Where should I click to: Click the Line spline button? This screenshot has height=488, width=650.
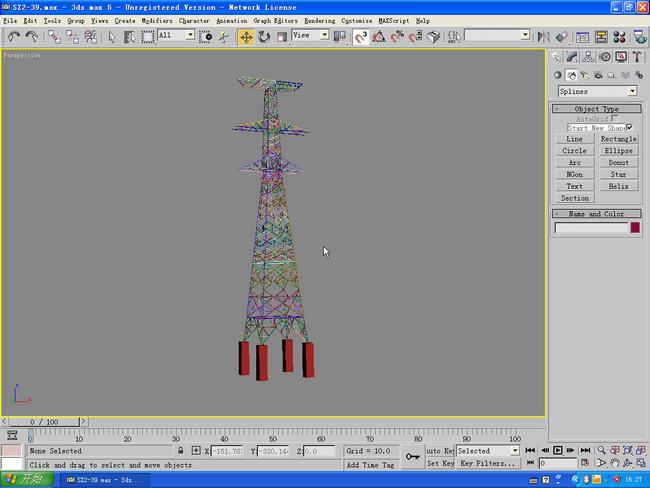575,139
